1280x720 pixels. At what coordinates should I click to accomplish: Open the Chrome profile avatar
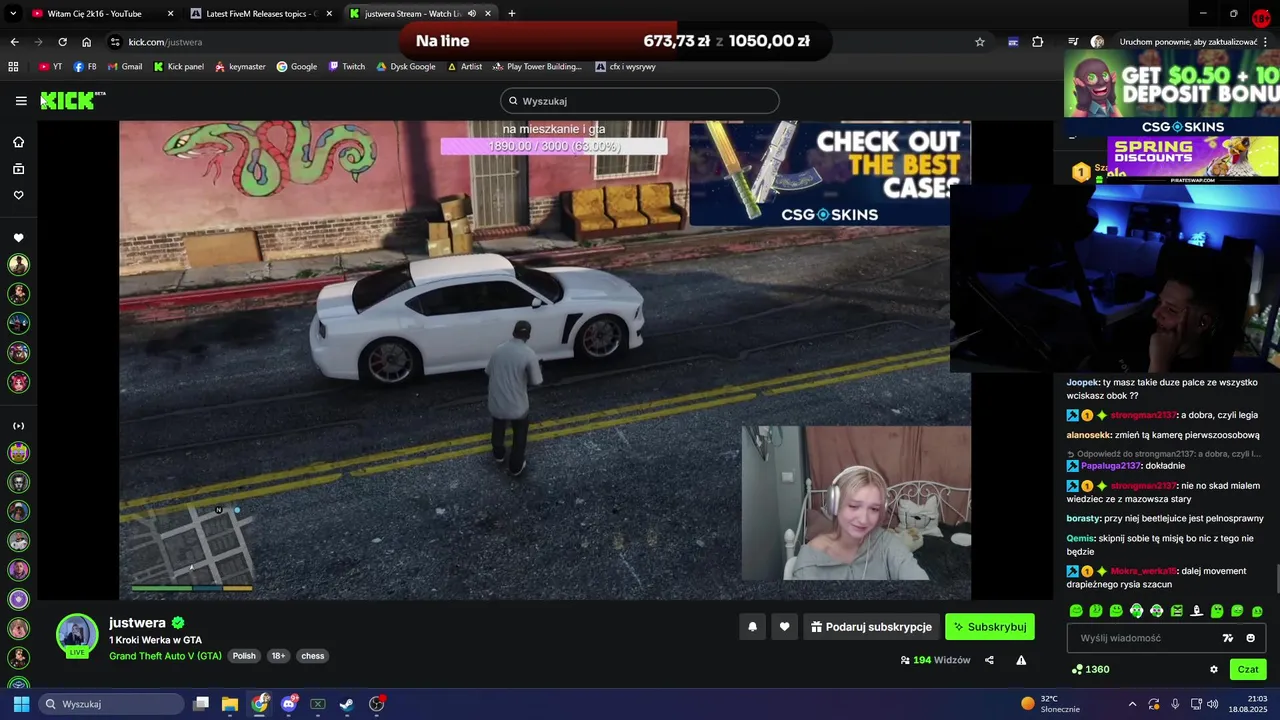coord(1097,42)
